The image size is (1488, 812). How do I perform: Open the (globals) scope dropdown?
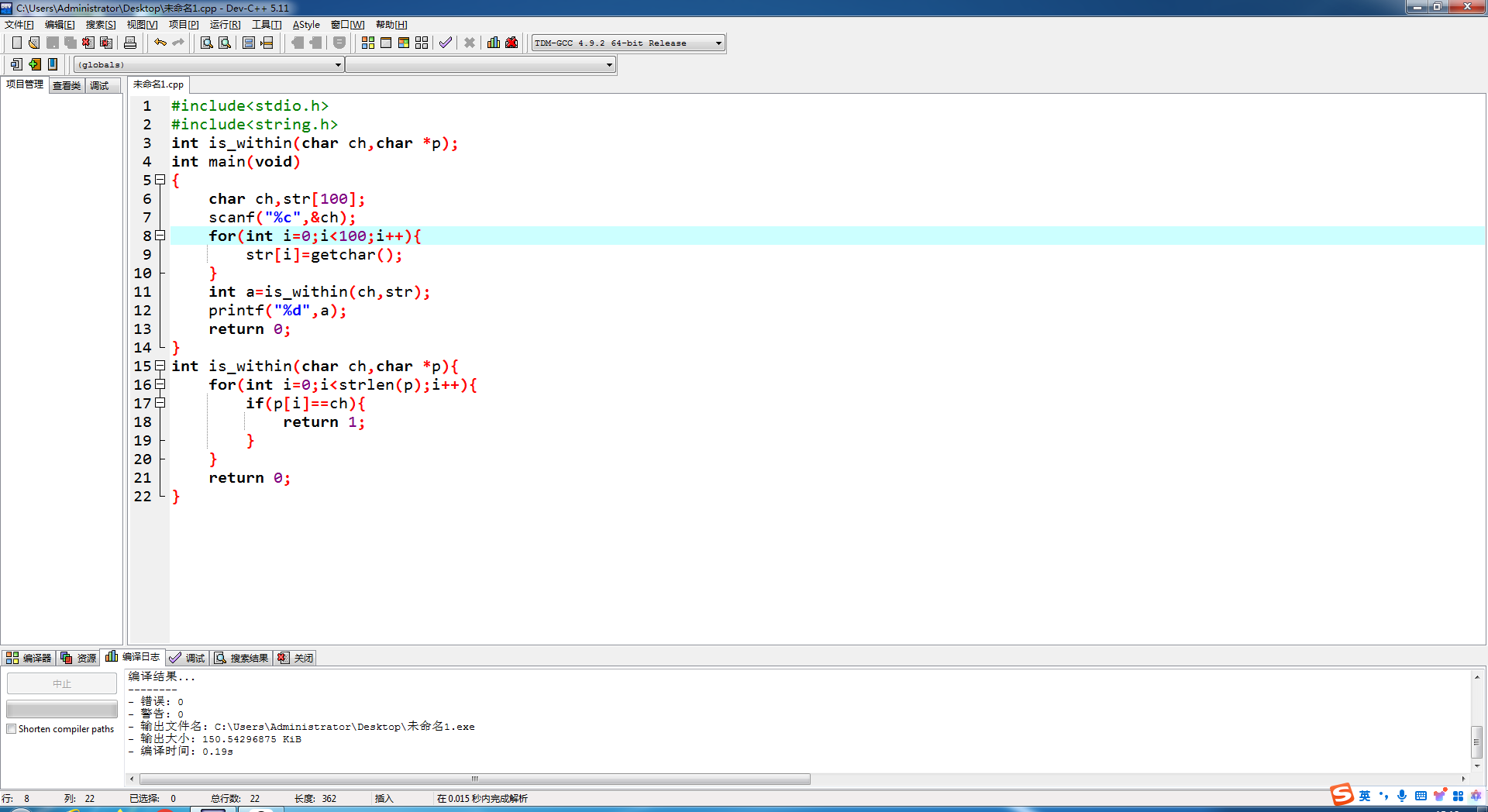[208, 65]
